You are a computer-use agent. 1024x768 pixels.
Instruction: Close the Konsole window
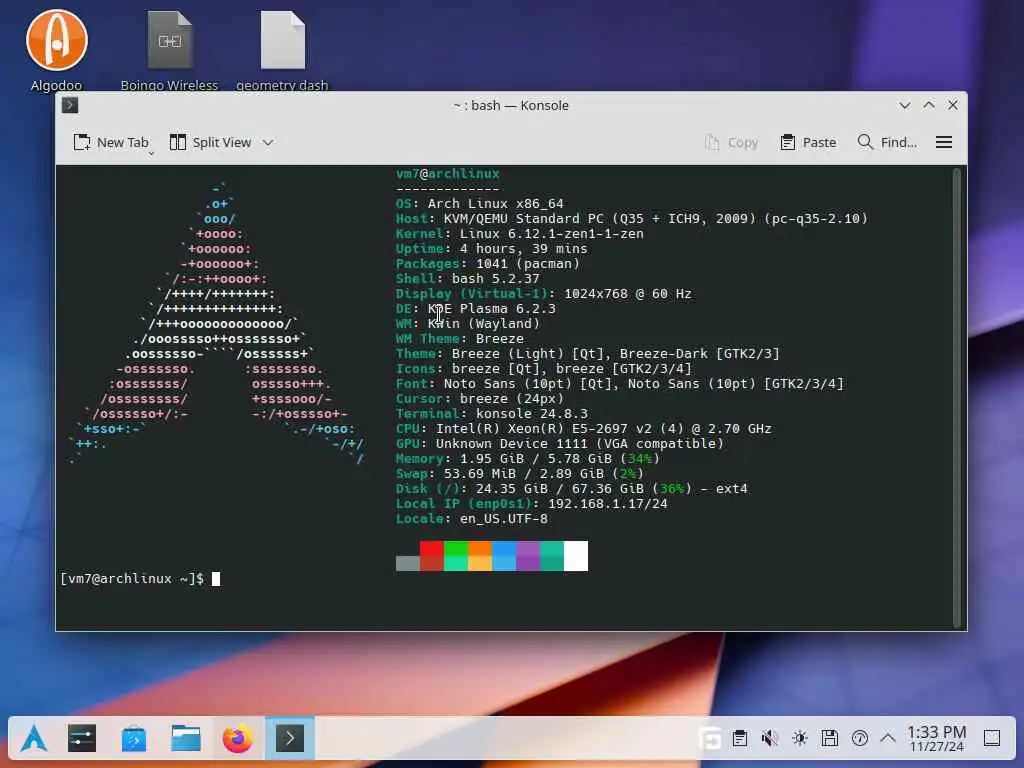[953, 105]
